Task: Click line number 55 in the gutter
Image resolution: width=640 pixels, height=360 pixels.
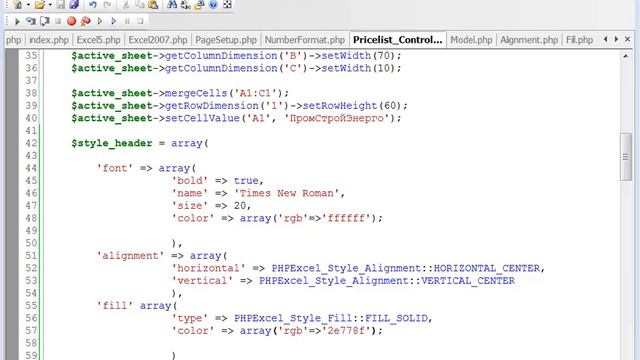Action: [x=31, y=306]
